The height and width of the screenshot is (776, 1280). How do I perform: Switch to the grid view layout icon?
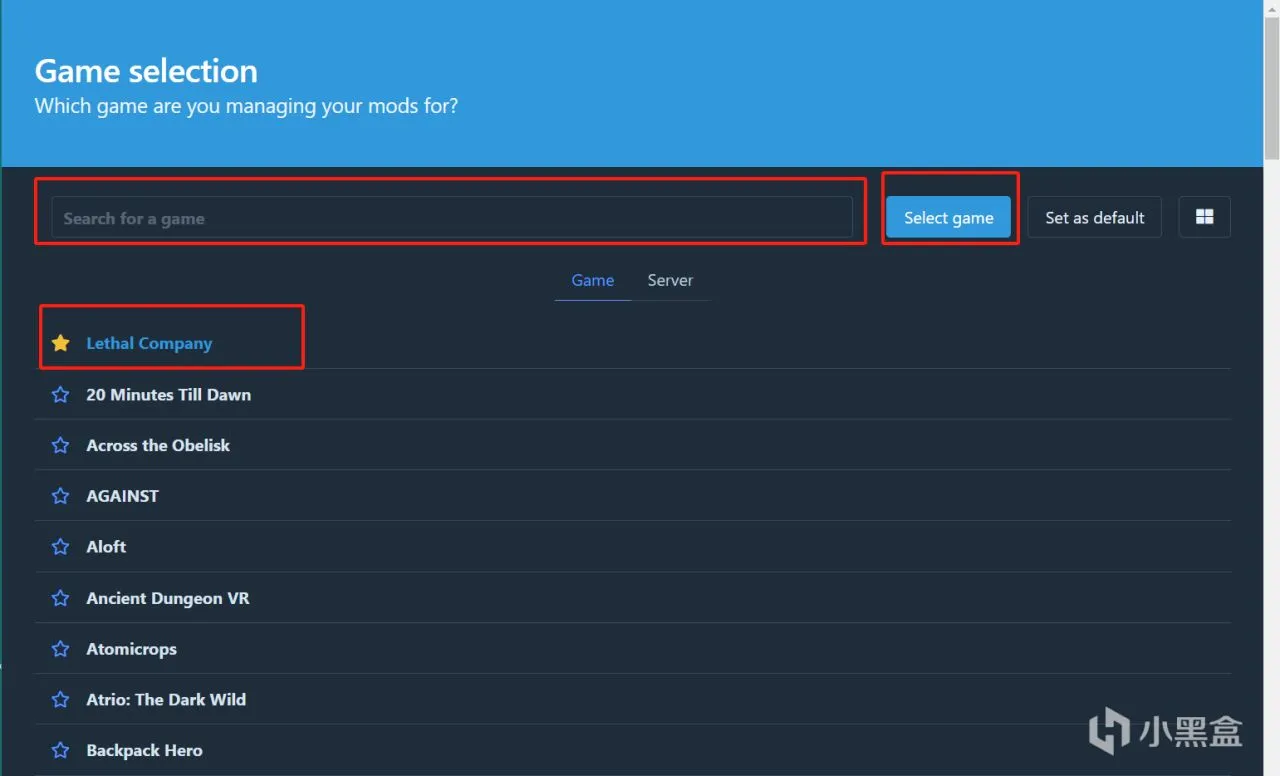(x=1204, y=217)
